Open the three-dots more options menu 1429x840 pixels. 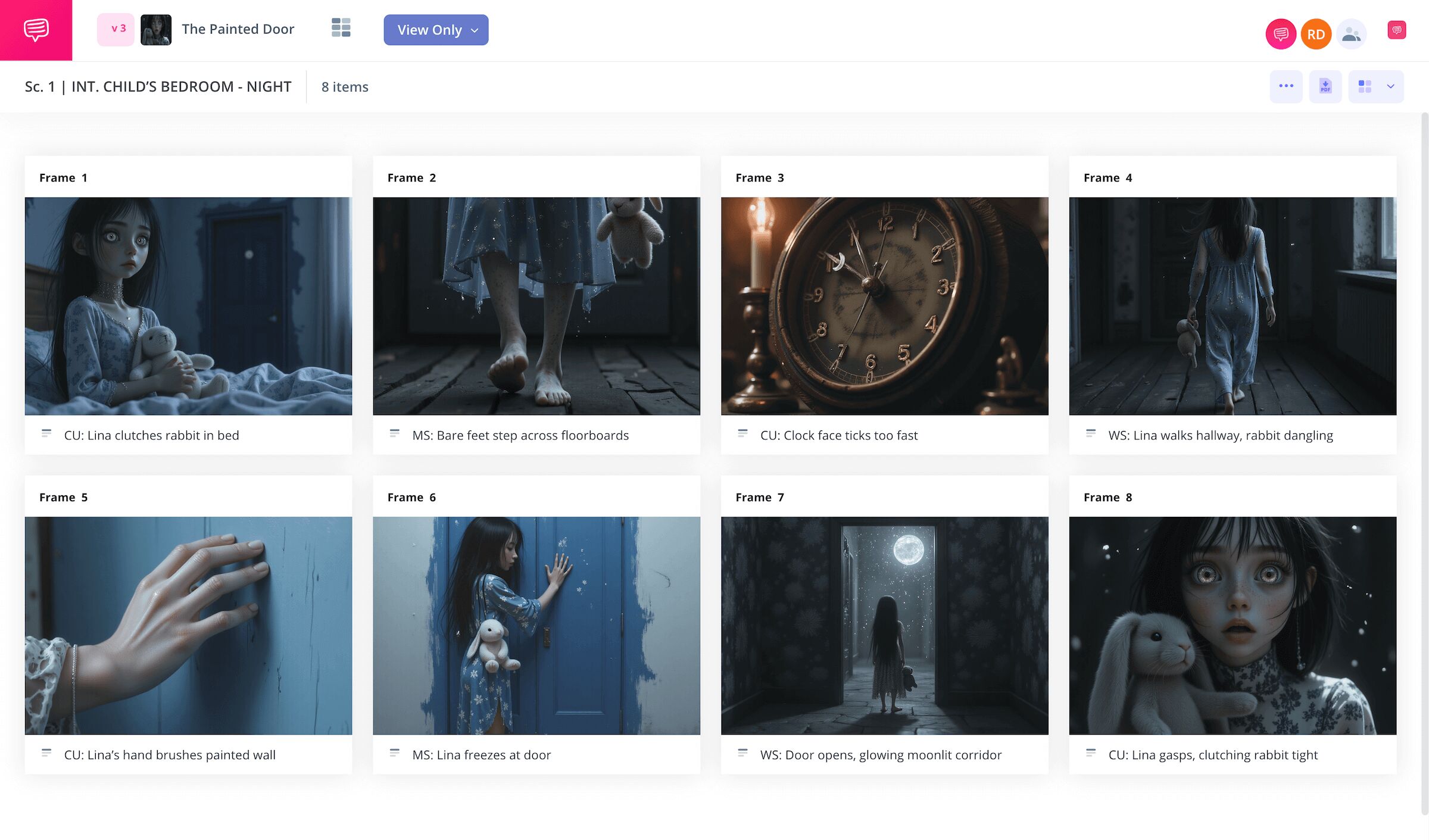point(1286,86)
